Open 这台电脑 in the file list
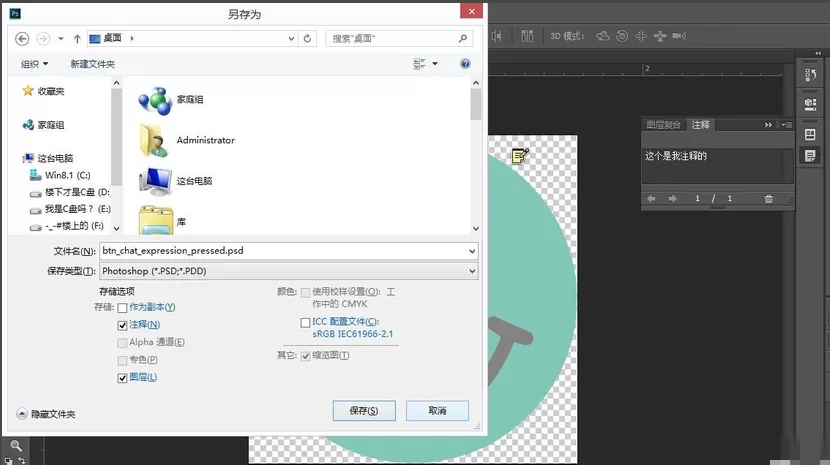Image resolution: width=830 pixels, height=465 pixels. pos(175,181)
